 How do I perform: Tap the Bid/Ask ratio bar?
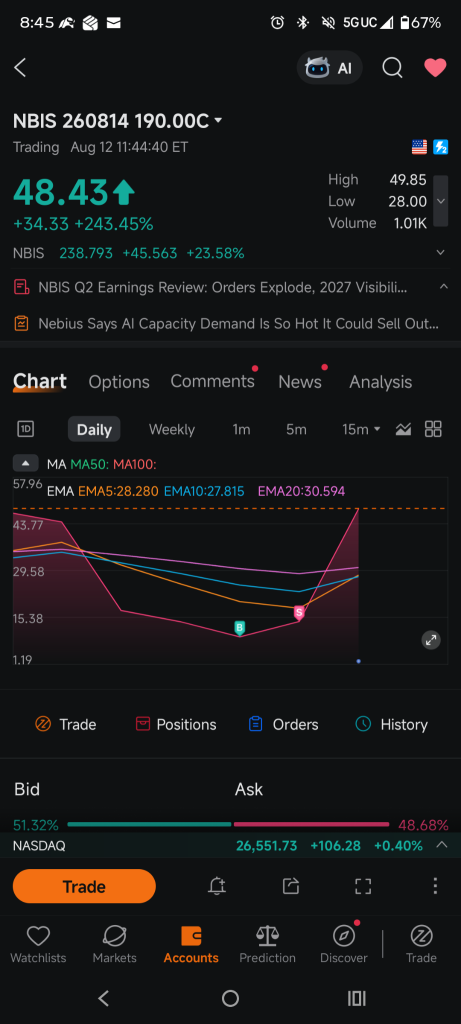pyautogui.click(x=228, y=824)
